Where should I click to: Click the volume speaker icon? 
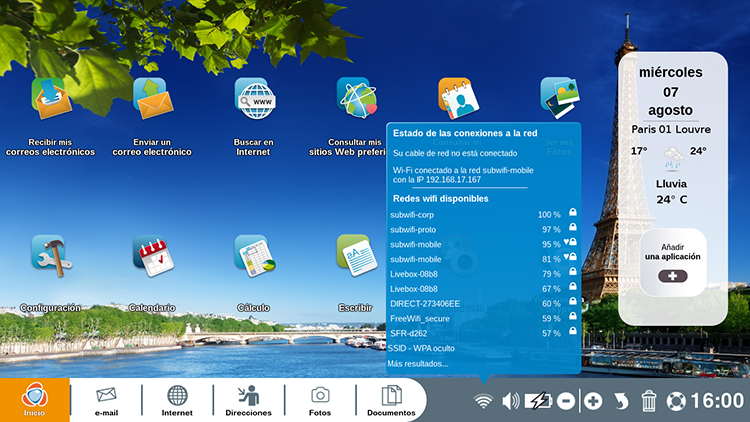[x=511, y=401]
